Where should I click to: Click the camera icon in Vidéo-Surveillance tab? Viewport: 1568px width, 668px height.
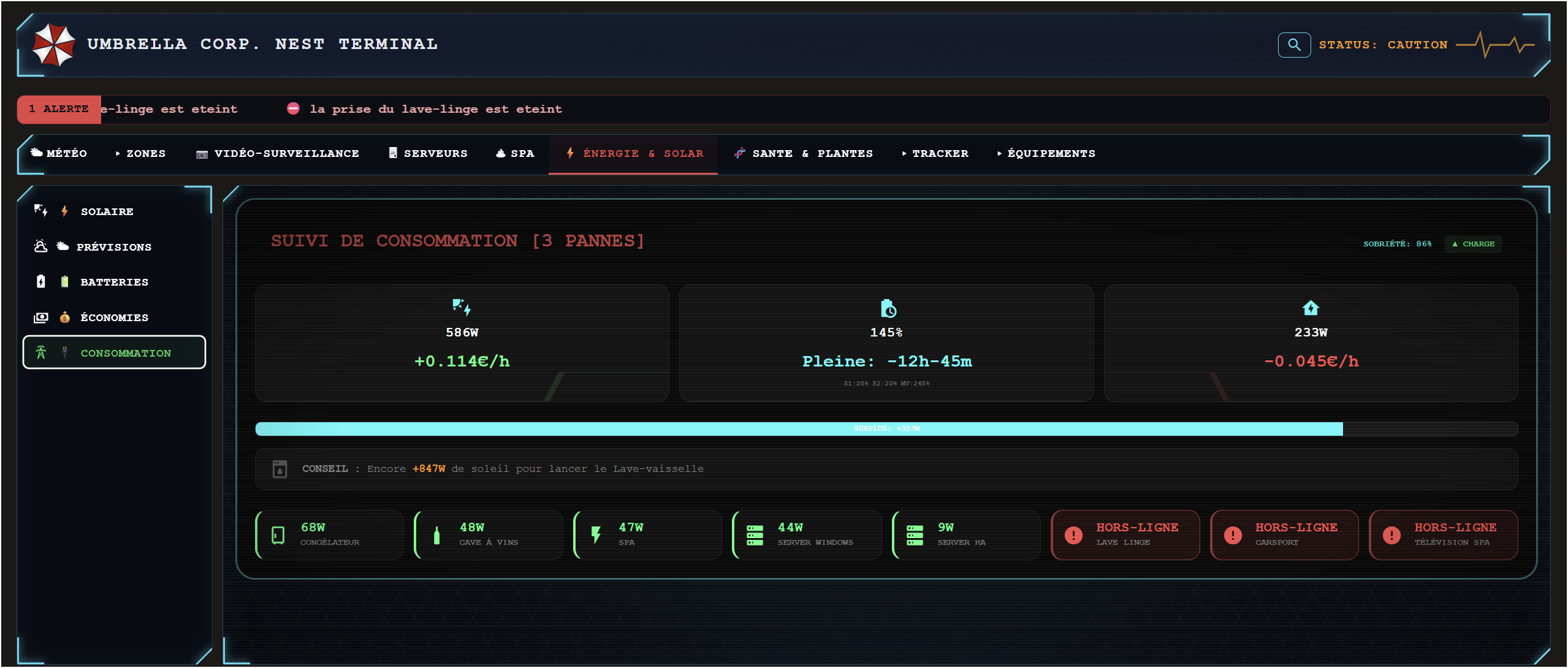pyautogui.click(x=202, y=154)
